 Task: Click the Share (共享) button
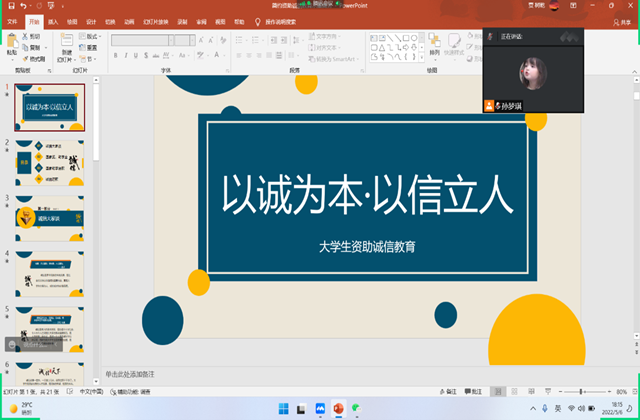pyautogui.click(x=626, y=20)
